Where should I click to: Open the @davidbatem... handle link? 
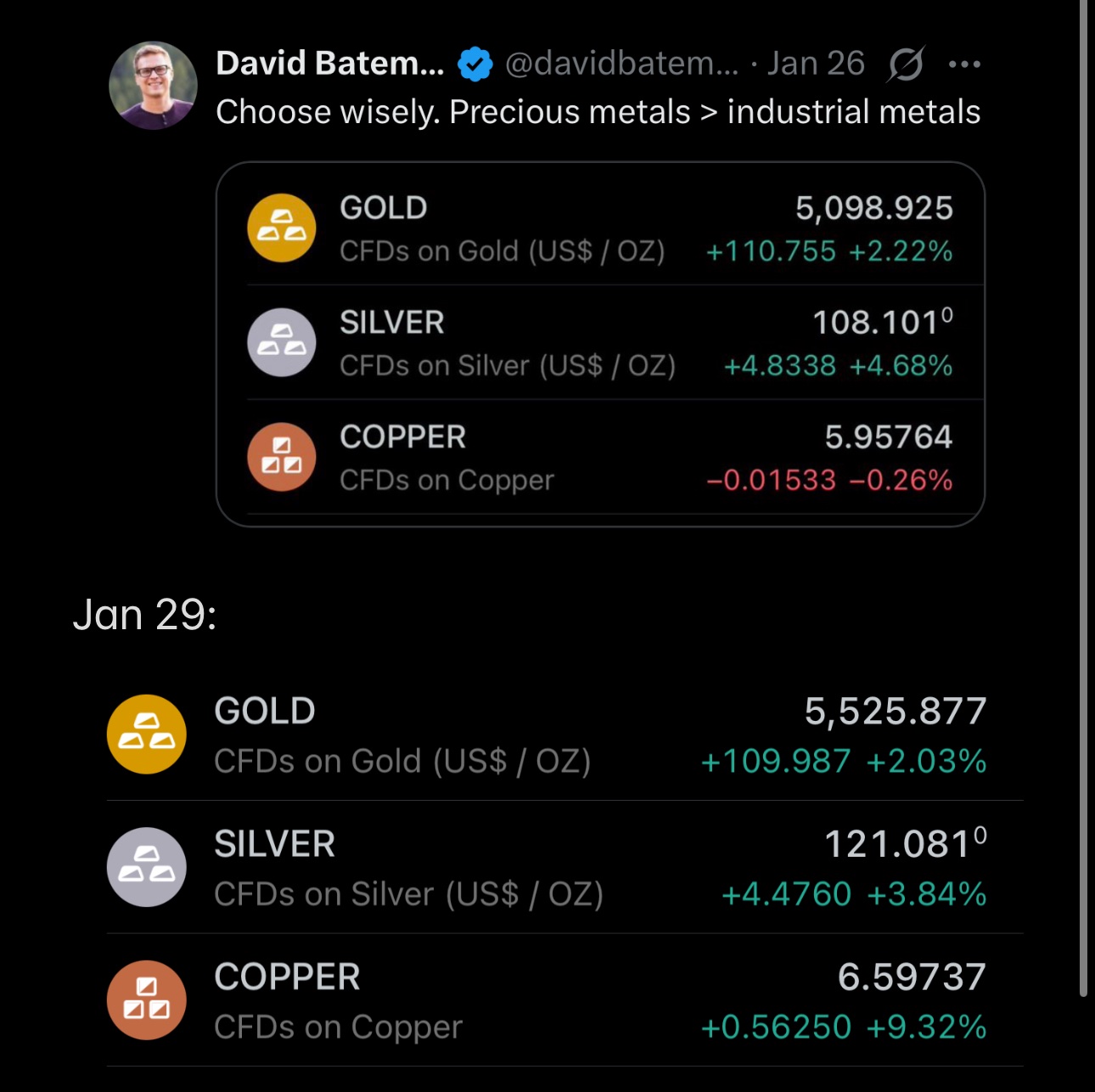pos(621,64)
